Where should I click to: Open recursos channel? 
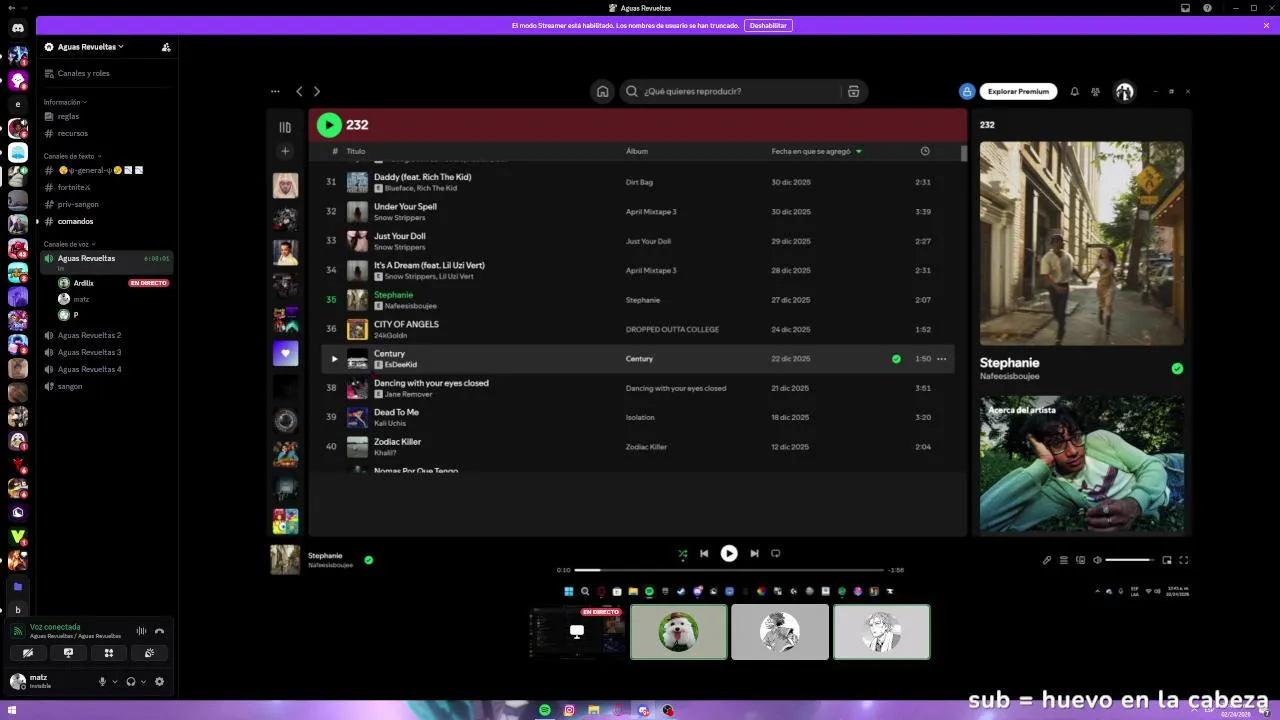106,133
